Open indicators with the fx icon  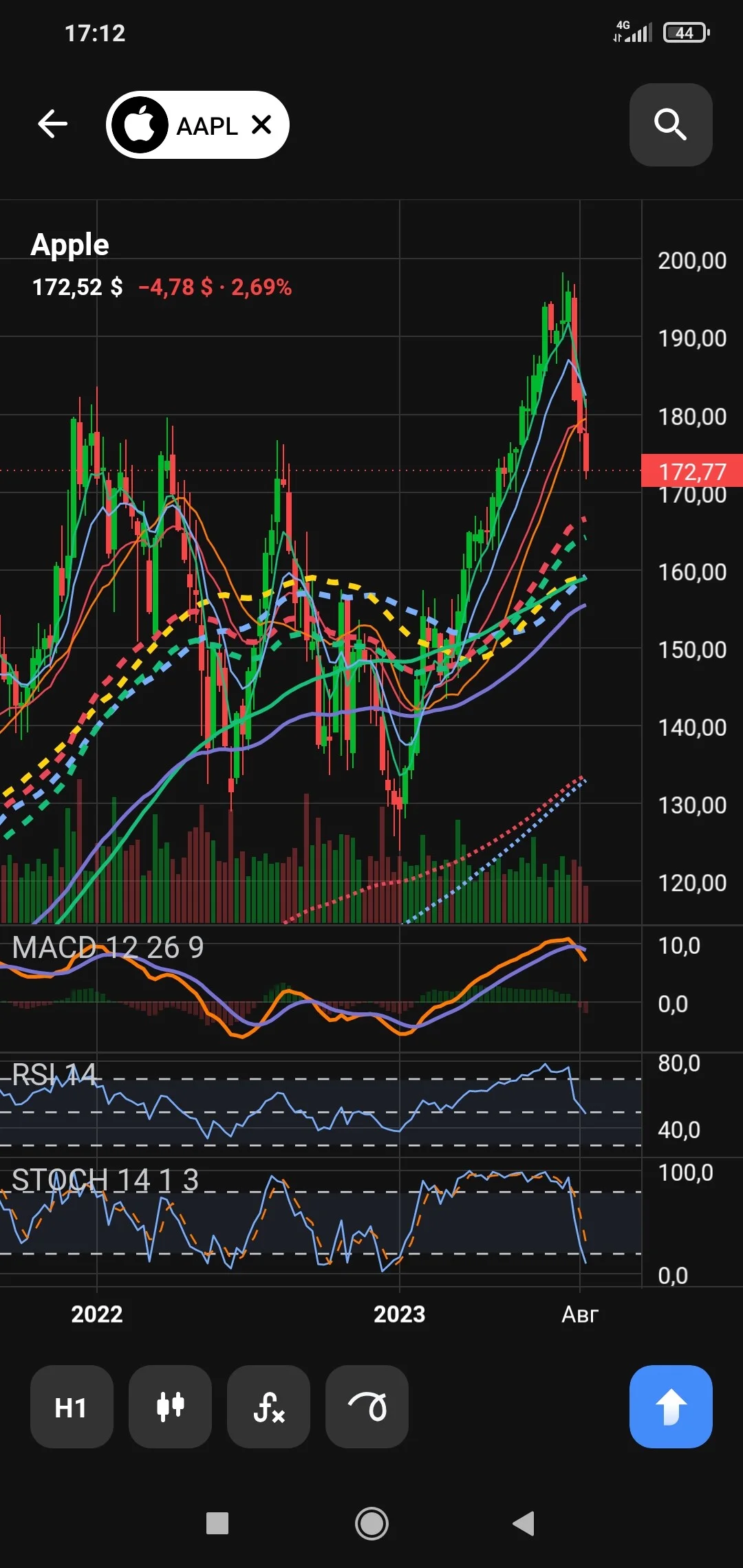(268, 1406)
